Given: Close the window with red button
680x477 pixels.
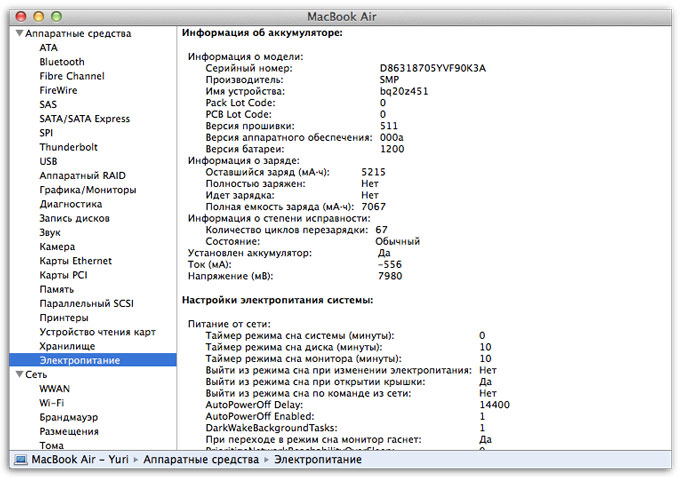Looking at the screenshot, I should pyautogui.click(x=21, y=16).
